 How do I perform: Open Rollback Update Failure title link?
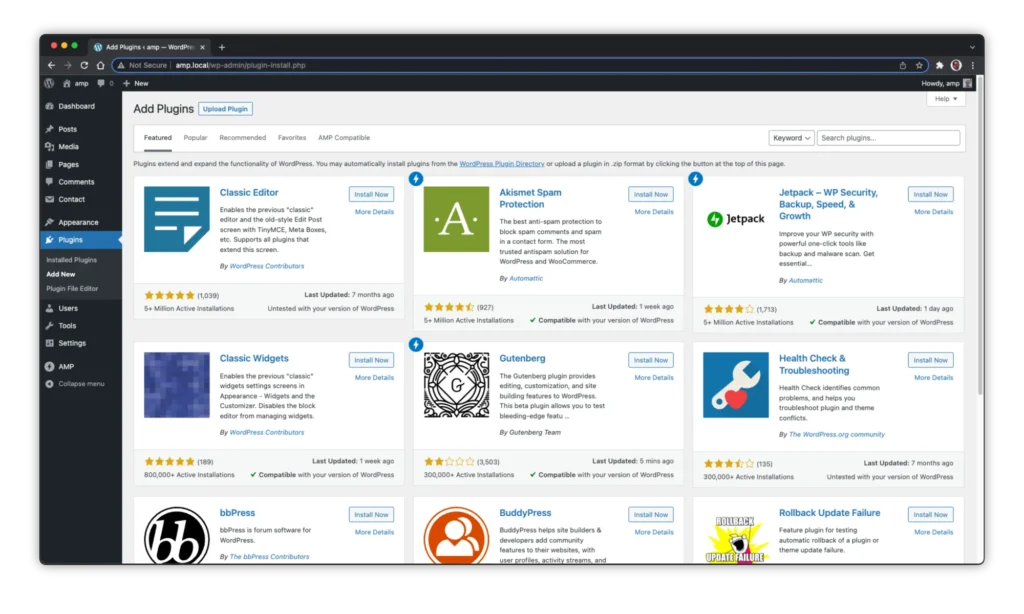829,513
